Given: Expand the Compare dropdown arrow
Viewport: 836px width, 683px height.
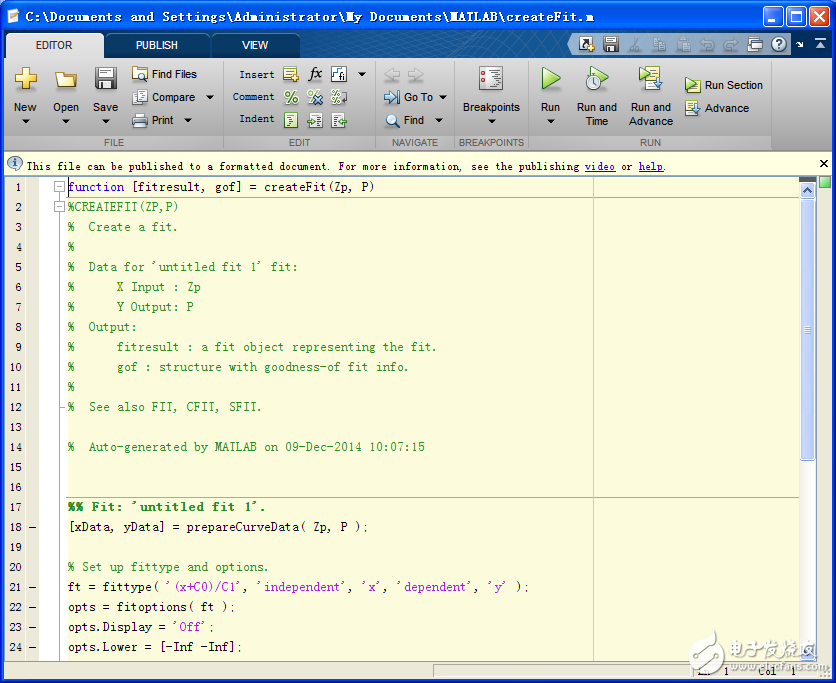Looking at the screenshot, I should click(210, 98).
